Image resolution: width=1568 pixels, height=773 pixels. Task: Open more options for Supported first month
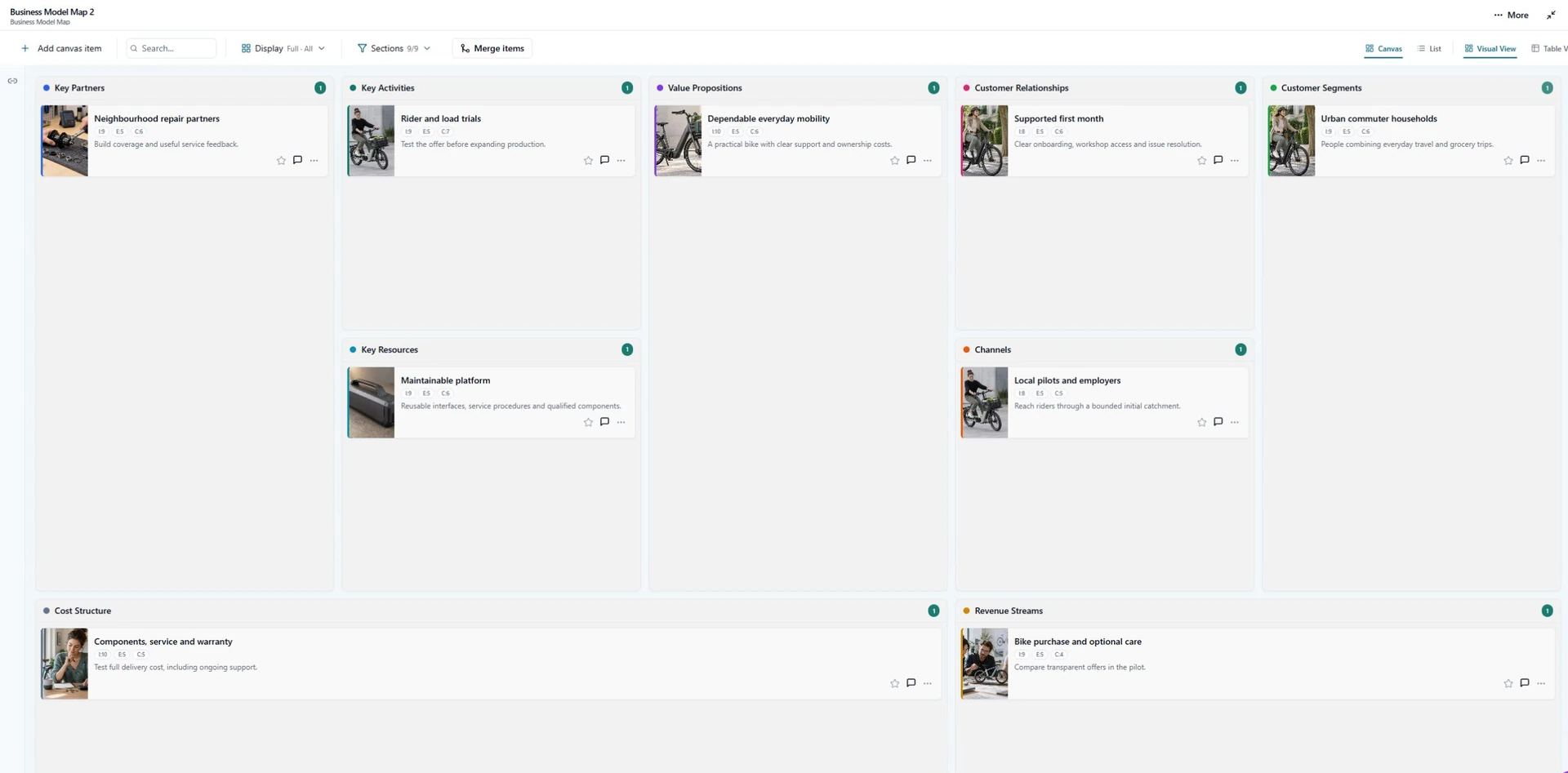pyautogui.click(x=1234, y=161)
